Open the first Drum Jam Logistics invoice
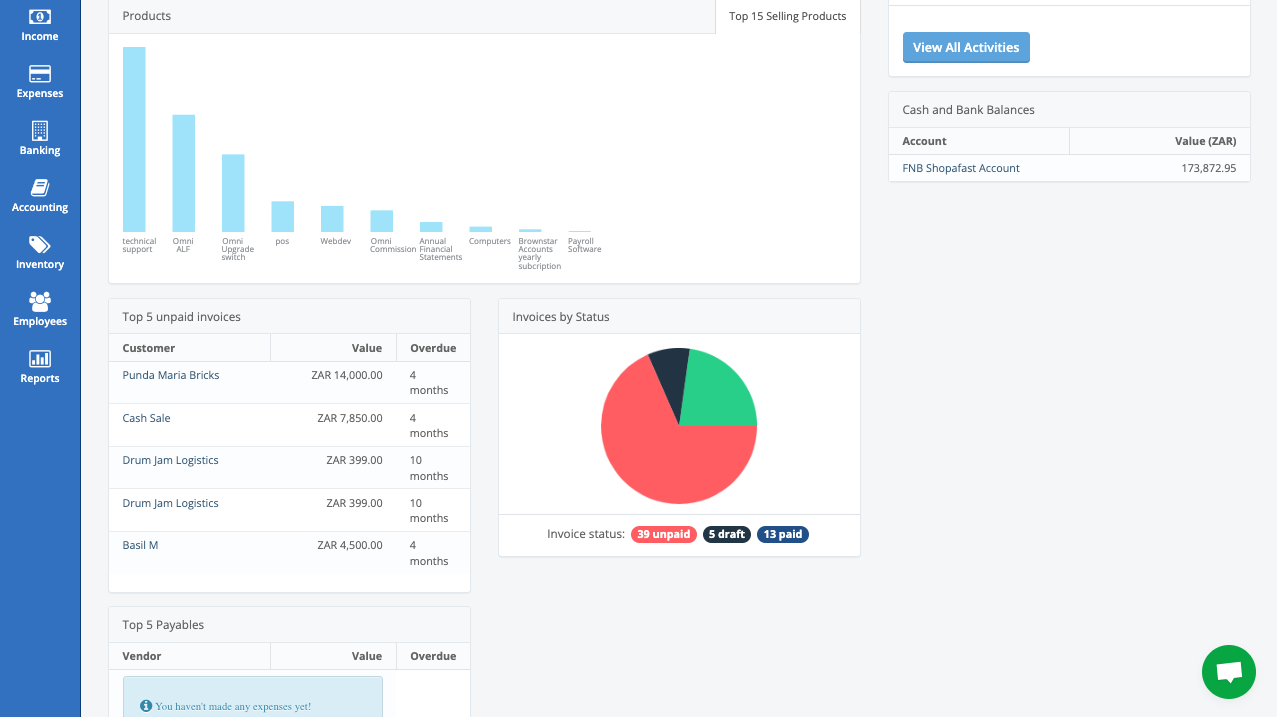 tap(170, 459)
